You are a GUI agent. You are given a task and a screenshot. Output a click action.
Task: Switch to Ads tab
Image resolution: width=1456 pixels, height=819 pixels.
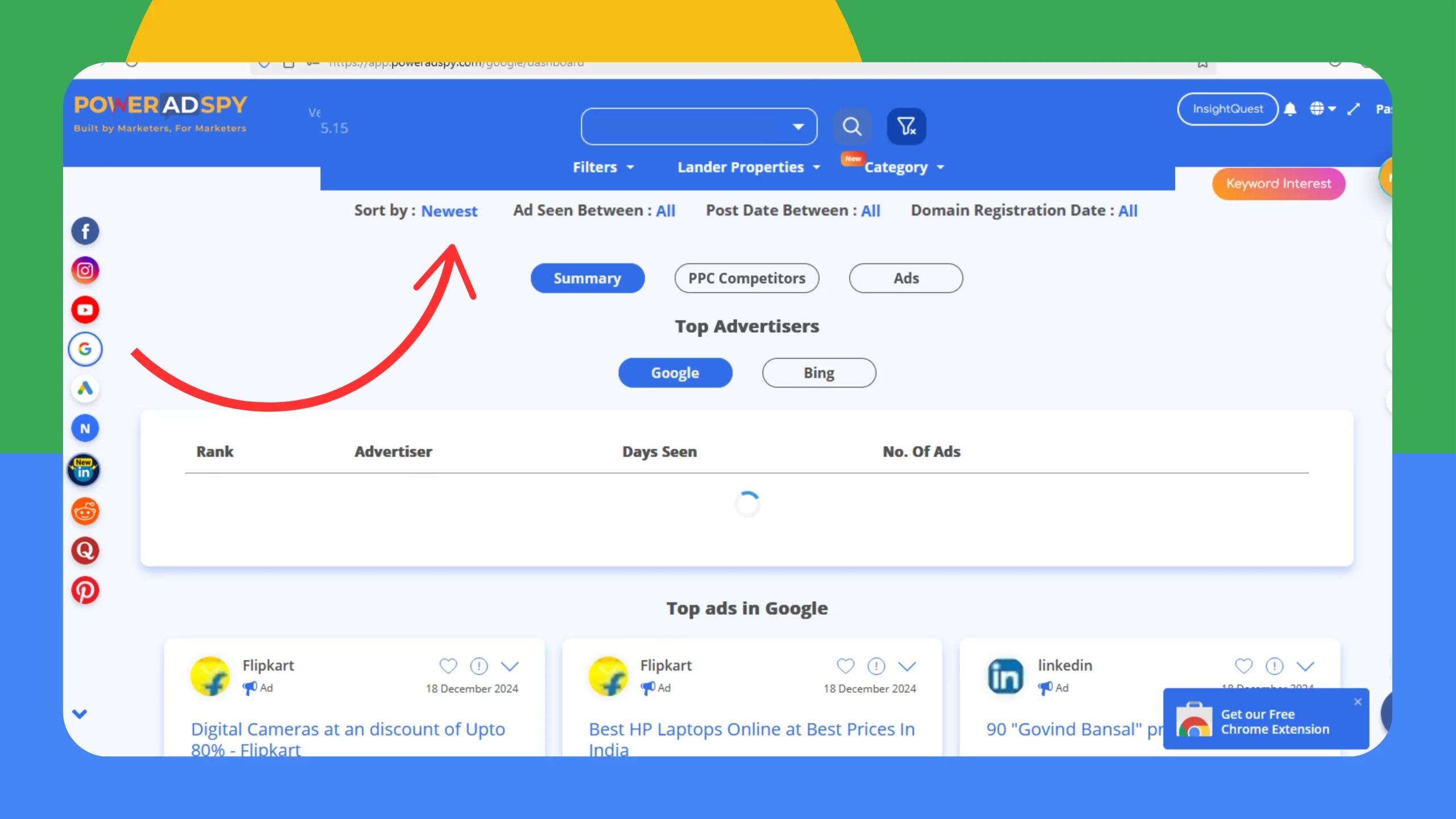click(905, 278)
